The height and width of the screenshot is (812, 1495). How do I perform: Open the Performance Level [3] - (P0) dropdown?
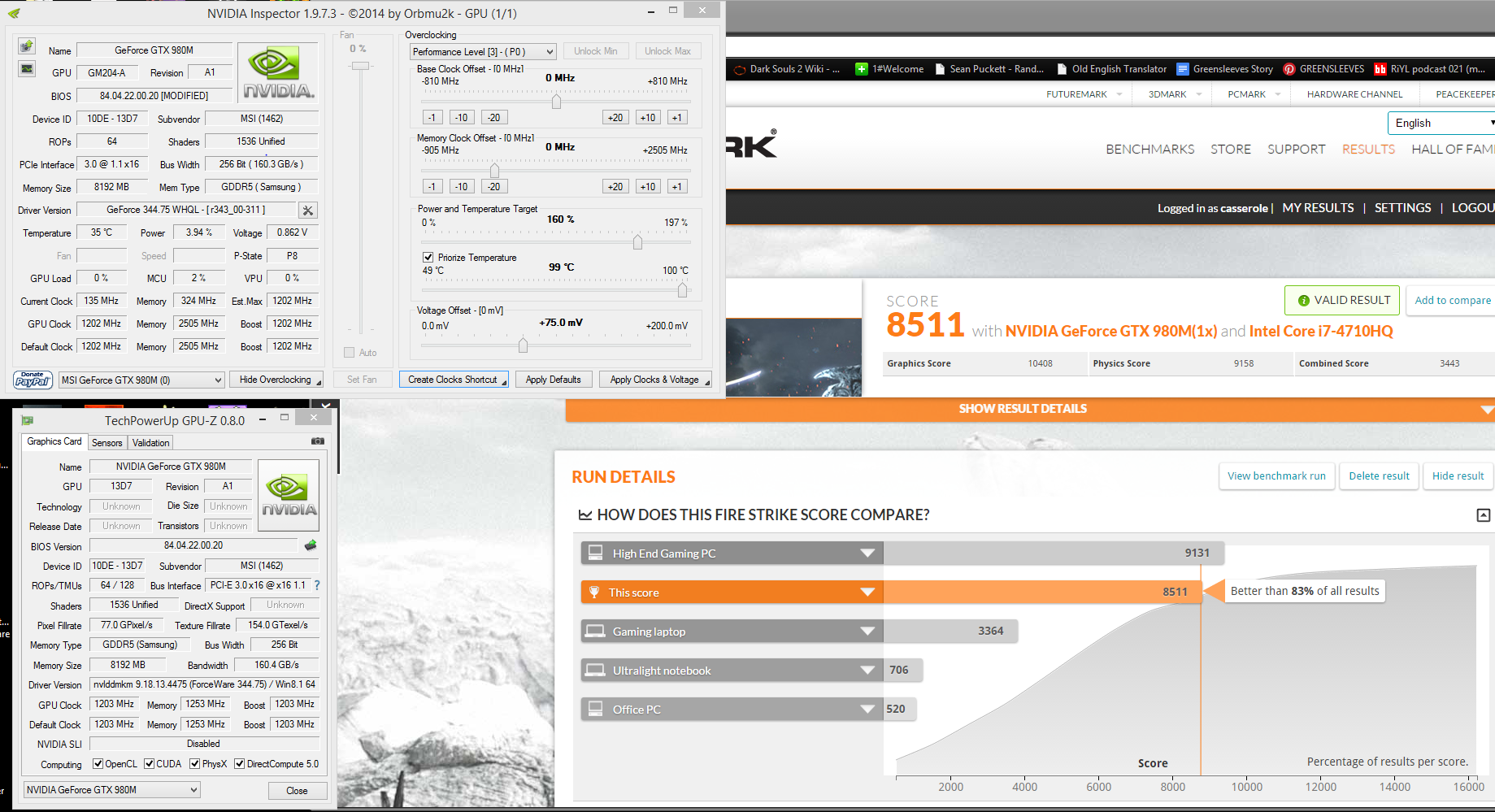tap(483, 51)
